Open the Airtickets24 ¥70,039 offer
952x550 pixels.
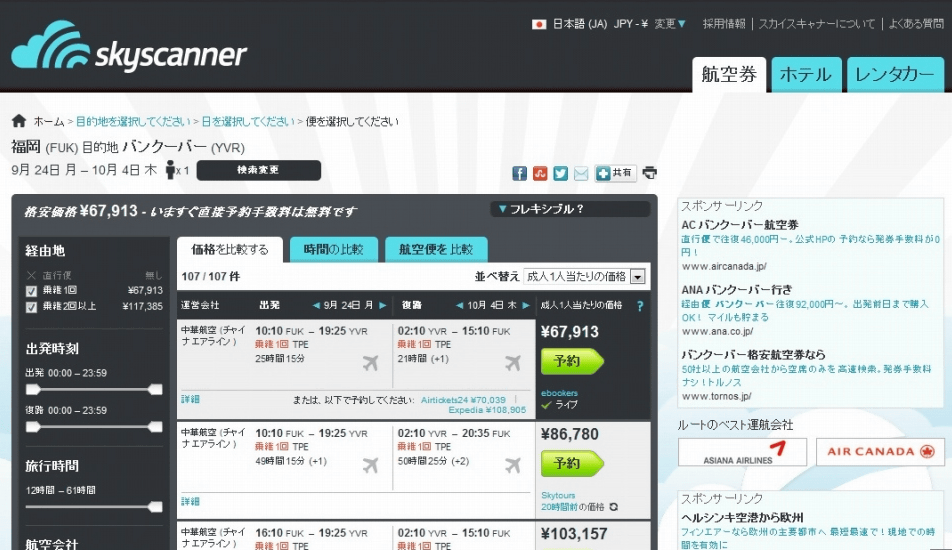[x=463, y=400]
